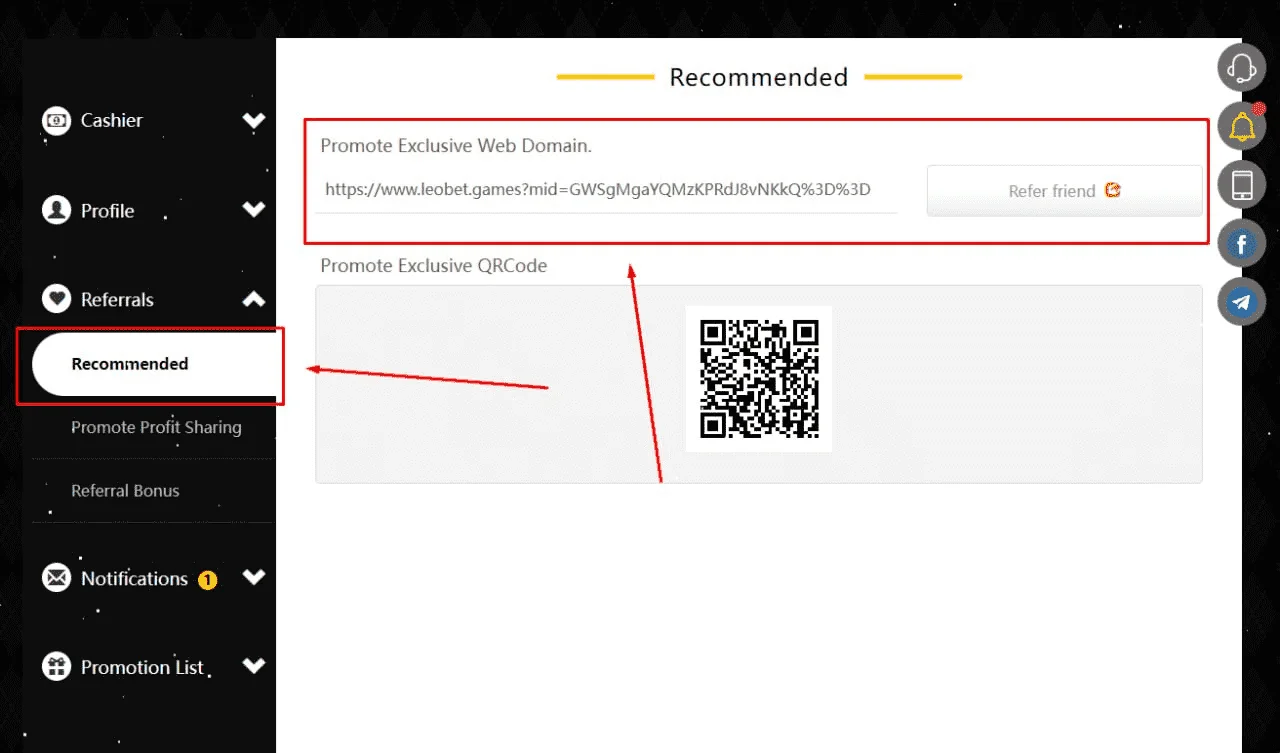Click the 'Promote Exclusive Web Domain.' label
Viewport: 1280px width, 753px height.
tap(456, 146)
